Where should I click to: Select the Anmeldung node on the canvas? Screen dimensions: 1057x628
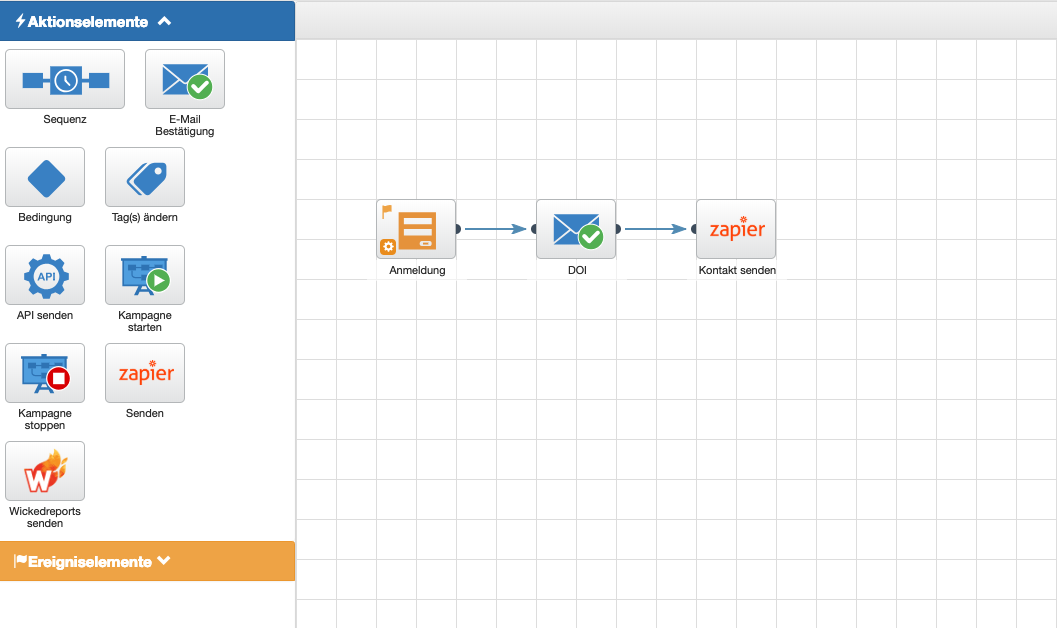click(416, 229)
